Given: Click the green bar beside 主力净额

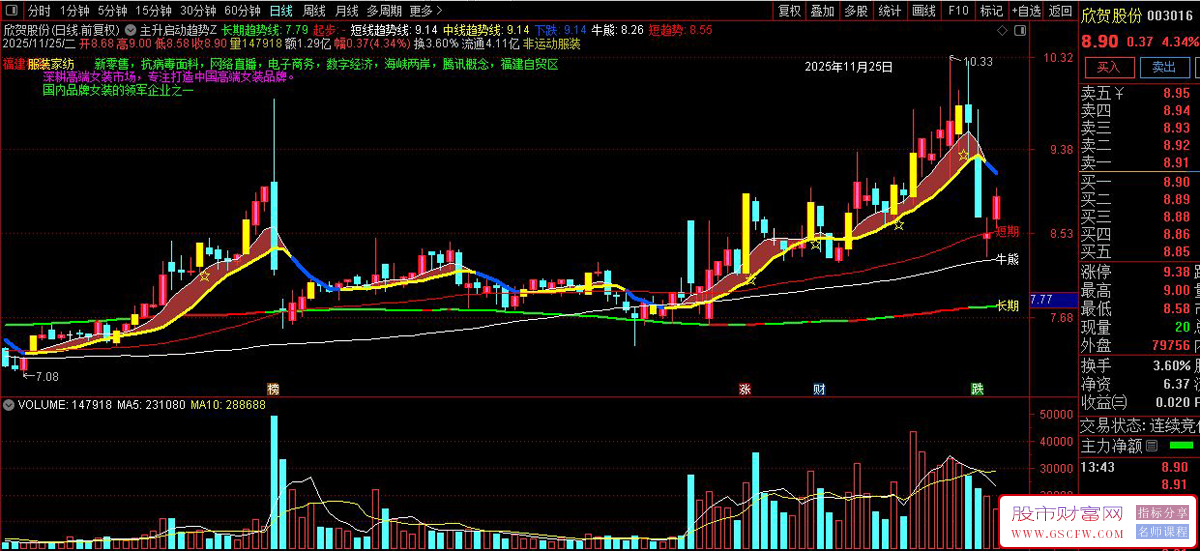Looking at the screenshot, I should 1182,446.
